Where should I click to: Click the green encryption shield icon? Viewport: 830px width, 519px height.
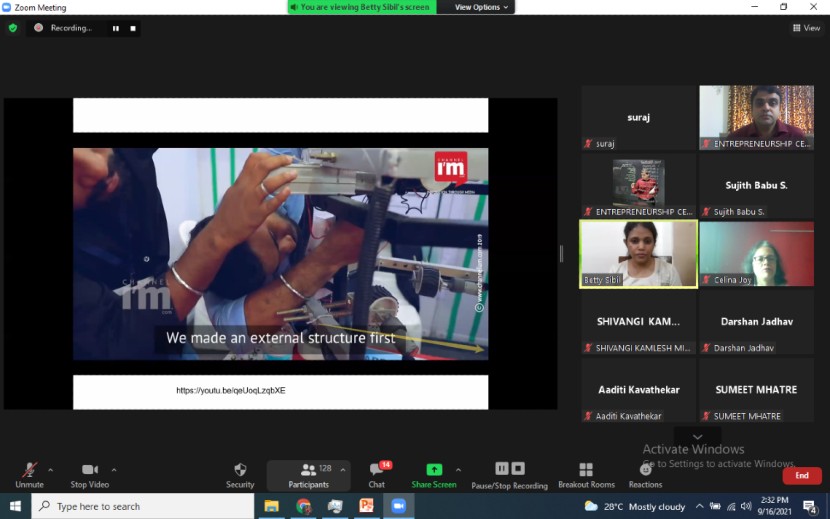pyautogui.click(x=13, y=28)
